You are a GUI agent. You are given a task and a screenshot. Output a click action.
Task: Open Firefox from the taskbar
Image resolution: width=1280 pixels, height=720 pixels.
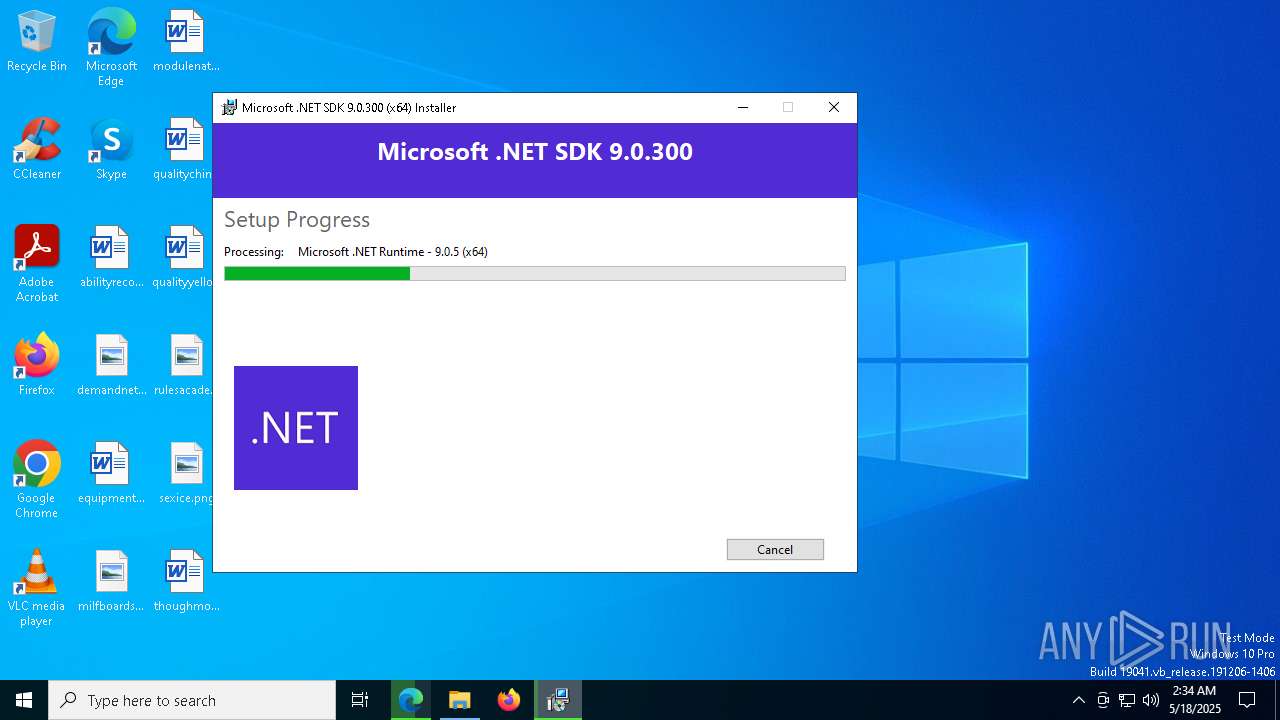(x=508, y=700)
